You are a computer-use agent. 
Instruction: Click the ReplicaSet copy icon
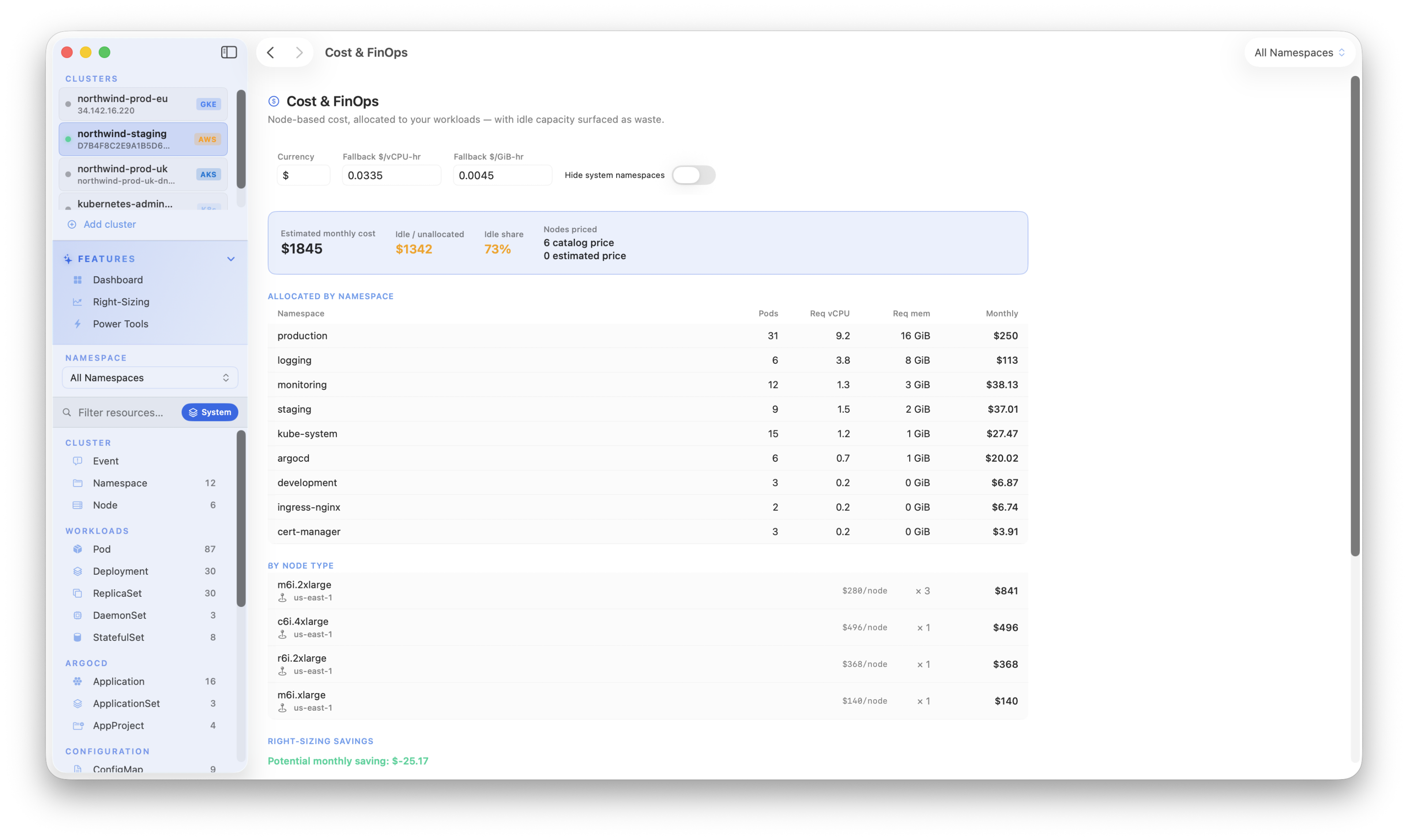coord(78,593)
